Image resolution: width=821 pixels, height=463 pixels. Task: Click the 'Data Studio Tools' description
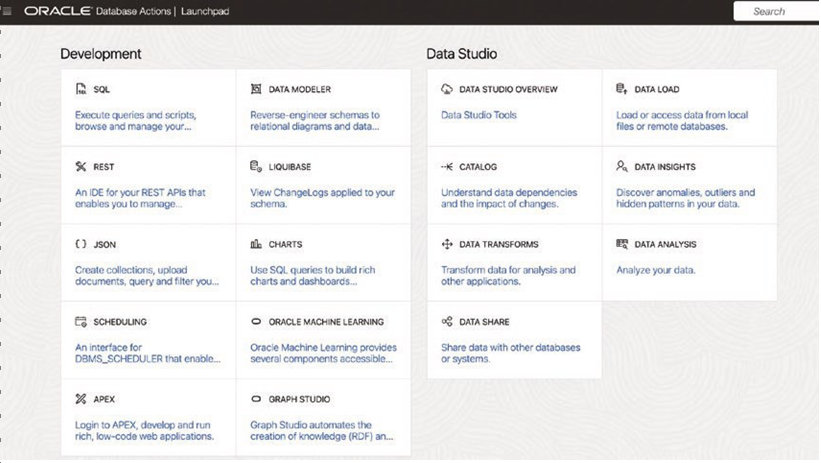pyautogui.click(x=479, y=115)
